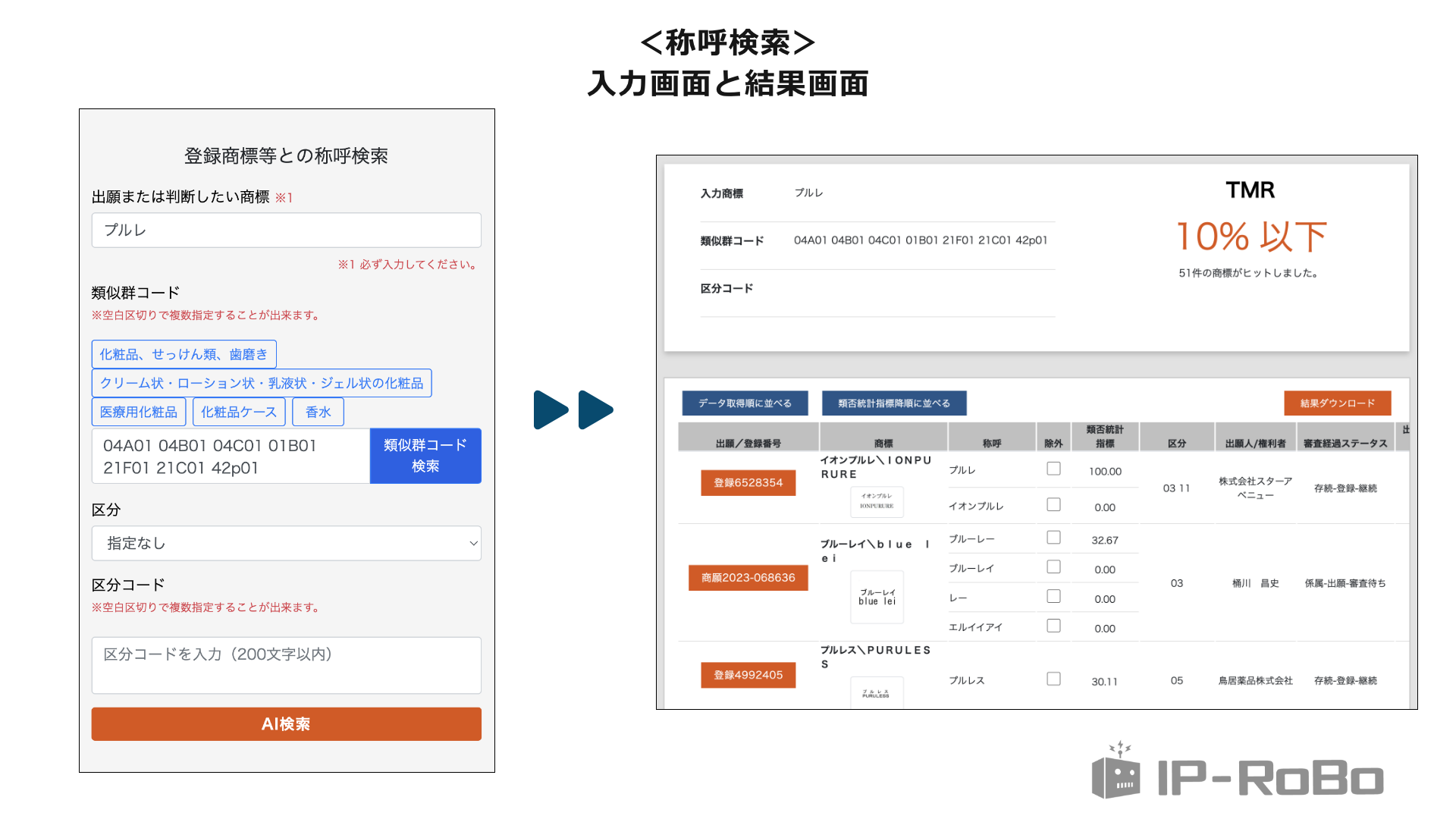Select the 化粧品、せっけん類、歯磨き tag
Viewport: 1456px width, 819px height.
pos(184,354)
